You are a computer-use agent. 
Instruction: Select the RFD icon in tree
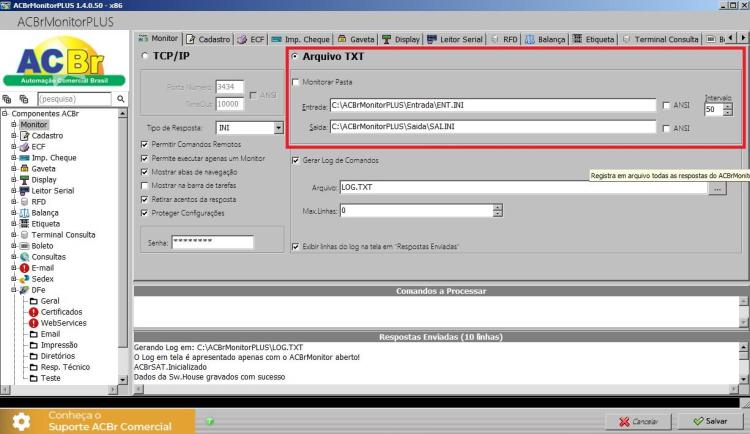24,202
